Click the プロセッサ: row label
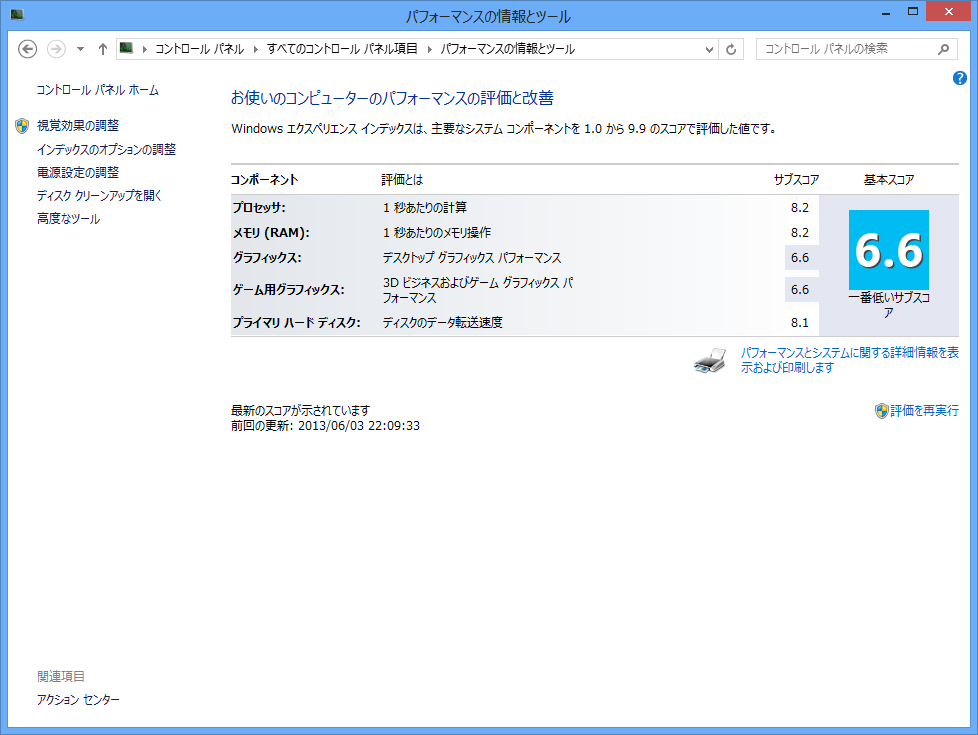978x735 pixels. [x=259, y=208]
